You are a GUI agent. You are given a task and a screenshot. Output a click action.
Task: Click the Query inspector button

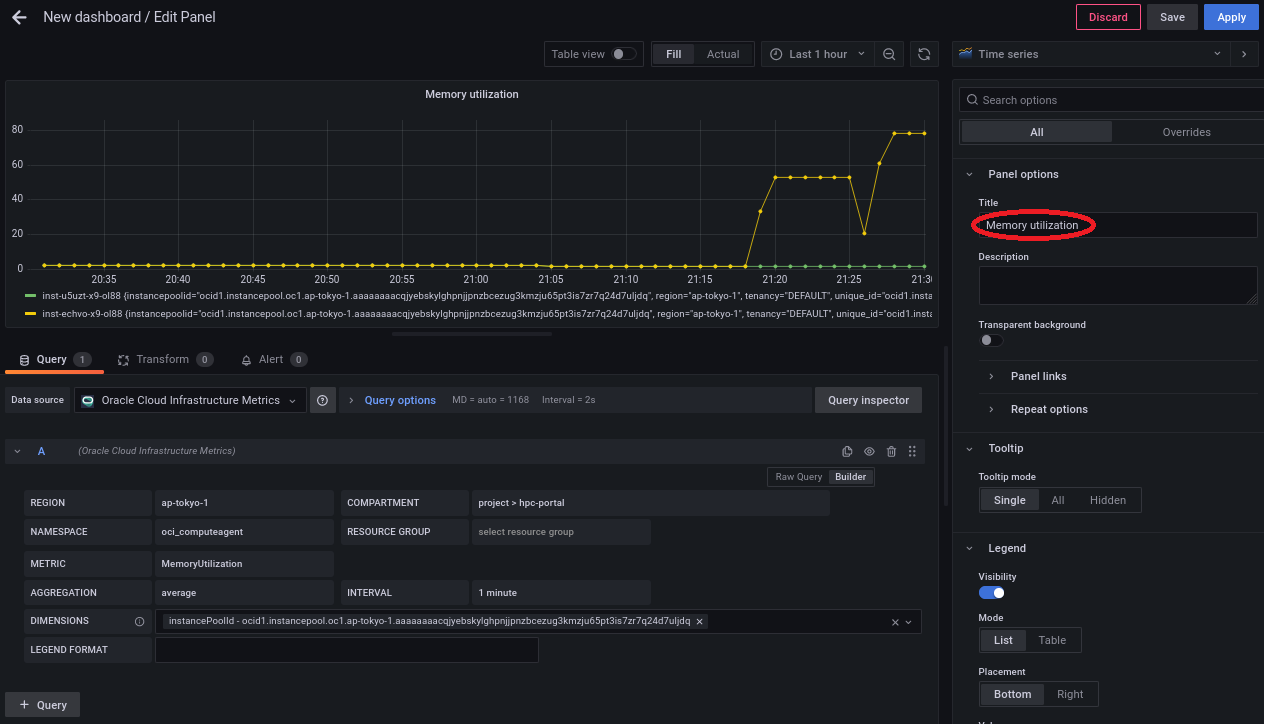pos(868,400)
